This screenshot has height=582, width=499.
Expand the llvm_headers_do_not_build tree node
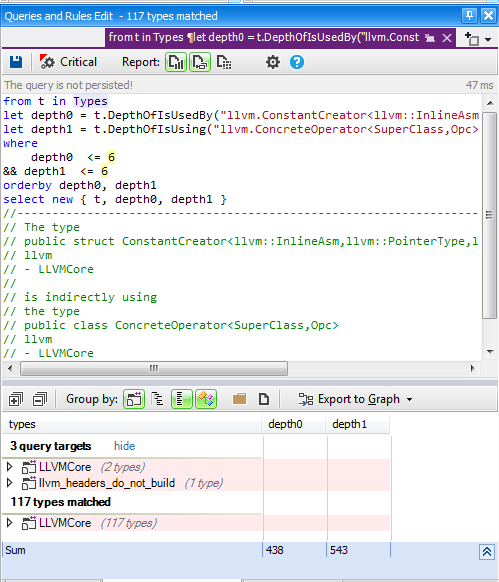click(10, 483)
